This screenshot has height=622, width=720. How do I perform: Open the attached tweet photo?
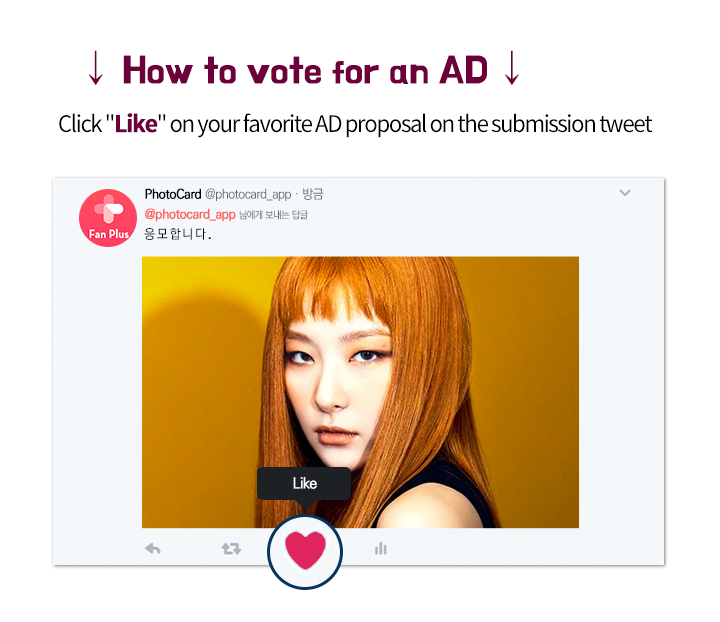[x=360, y=392]
